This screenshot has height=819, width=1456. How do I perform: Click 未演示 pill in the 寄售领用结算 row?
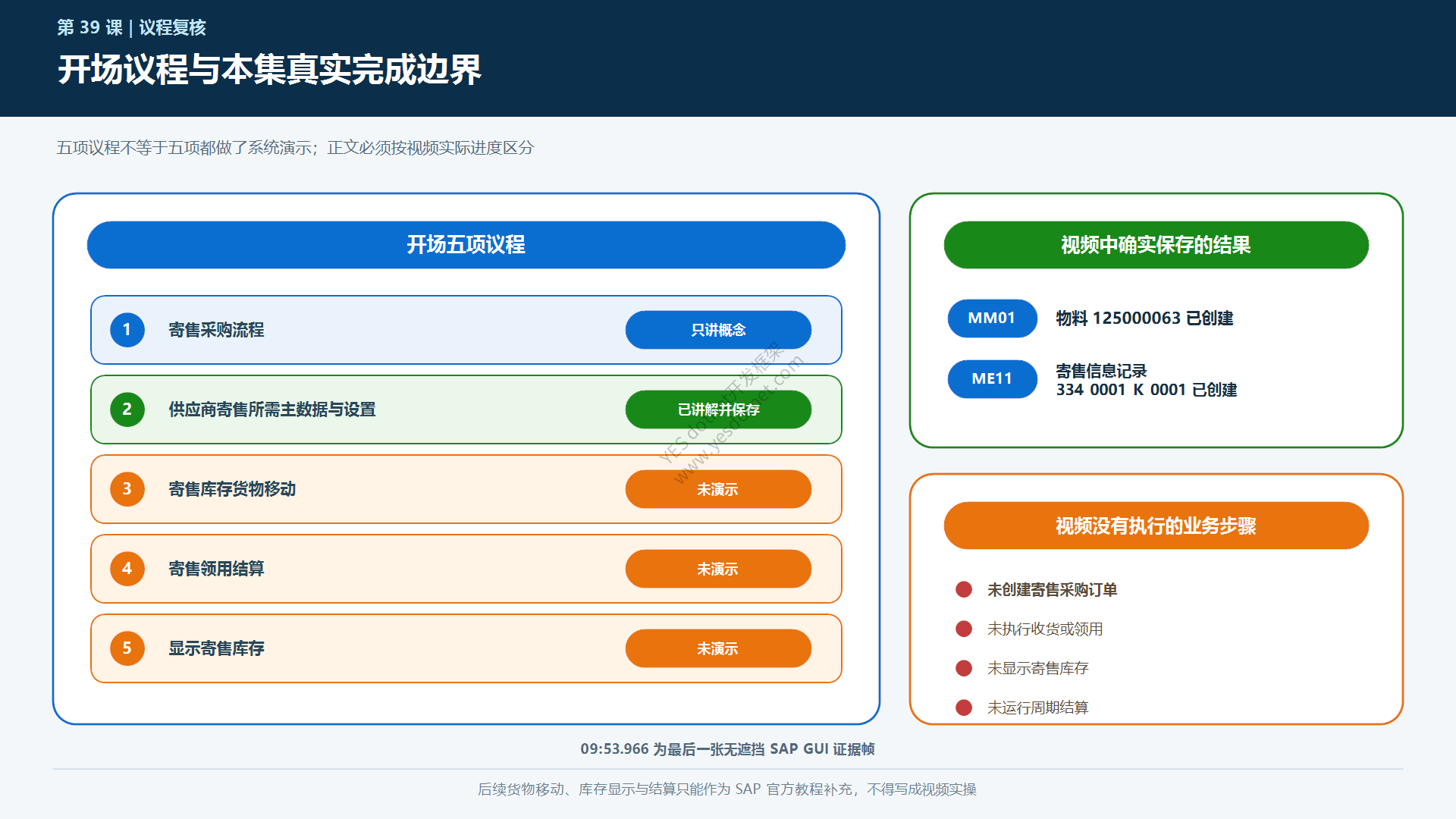click(x=718, y=569)
